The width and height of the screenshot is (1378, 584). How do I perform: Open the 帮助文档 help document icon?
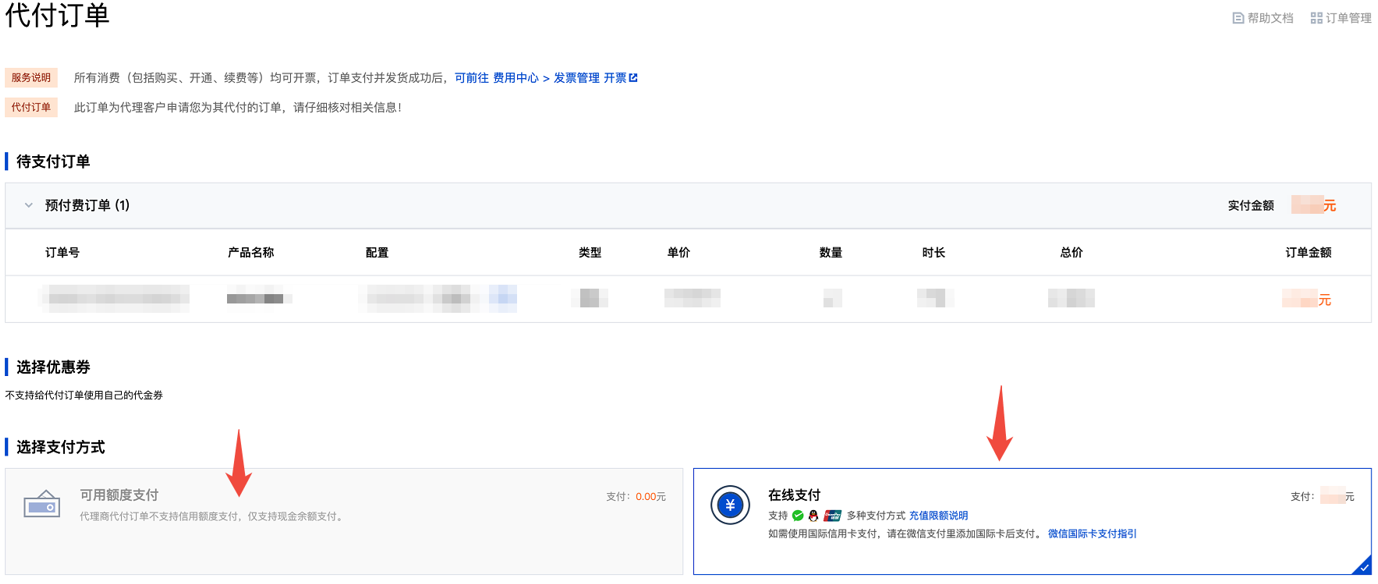1238,18
